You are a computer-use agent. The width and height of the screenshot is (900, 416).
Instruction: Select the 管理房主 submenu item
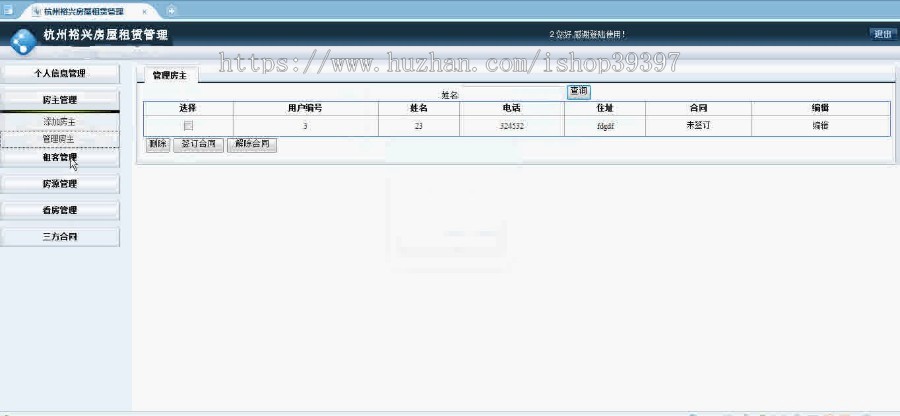60,139
